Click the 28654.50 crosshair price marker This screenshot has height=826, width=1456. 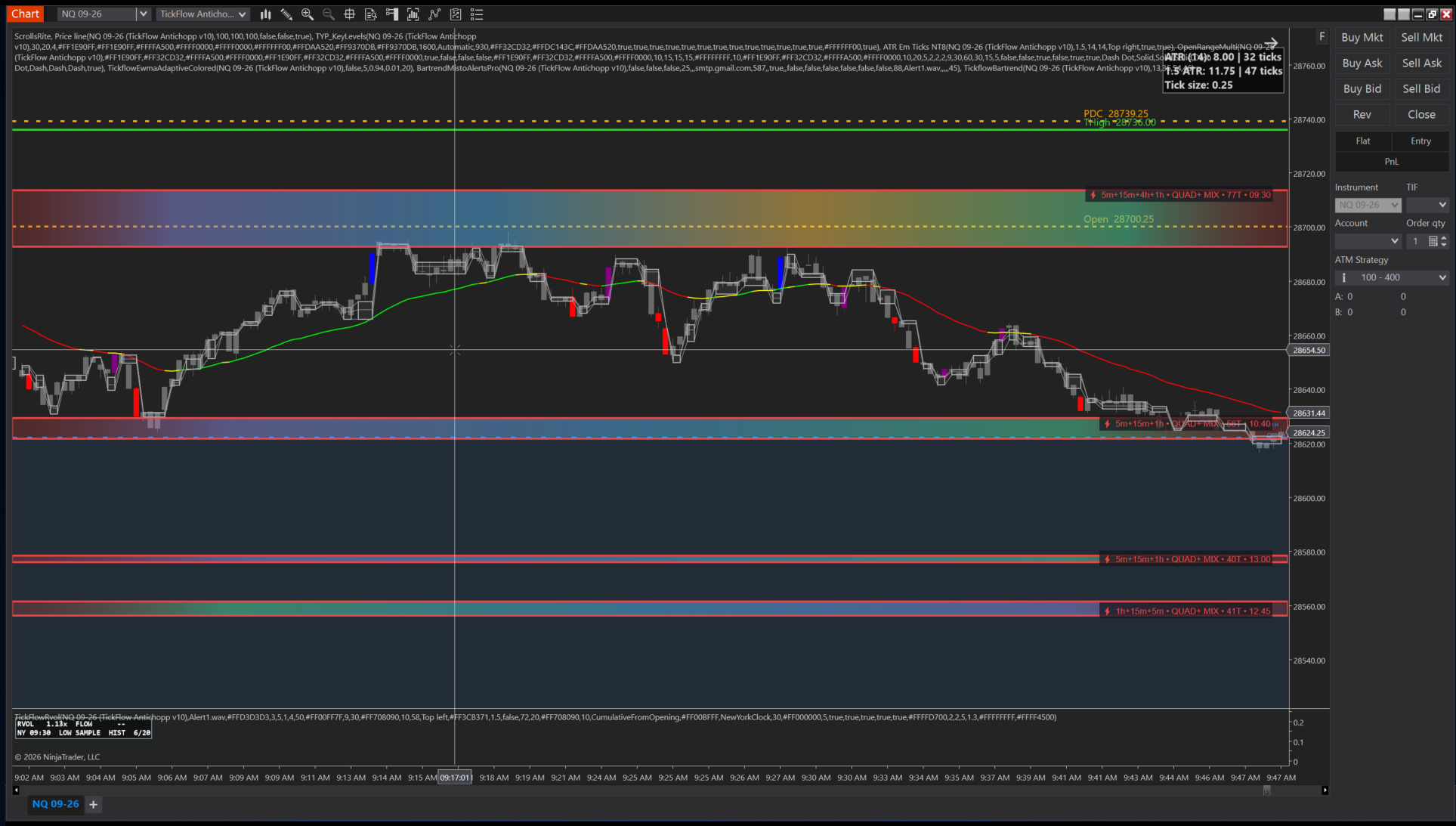pyautogui.click(x=1309, y=350)
